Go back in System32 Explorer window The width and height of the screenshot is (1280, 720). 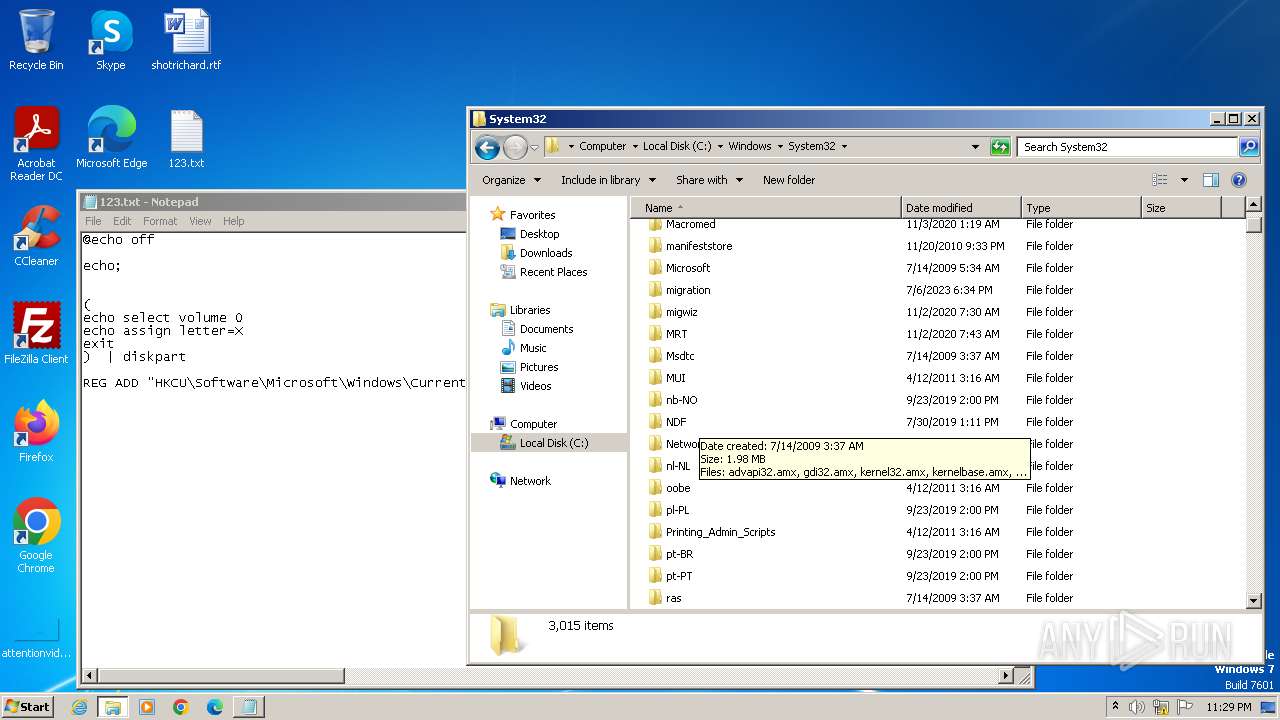click(x=487, y=147)
